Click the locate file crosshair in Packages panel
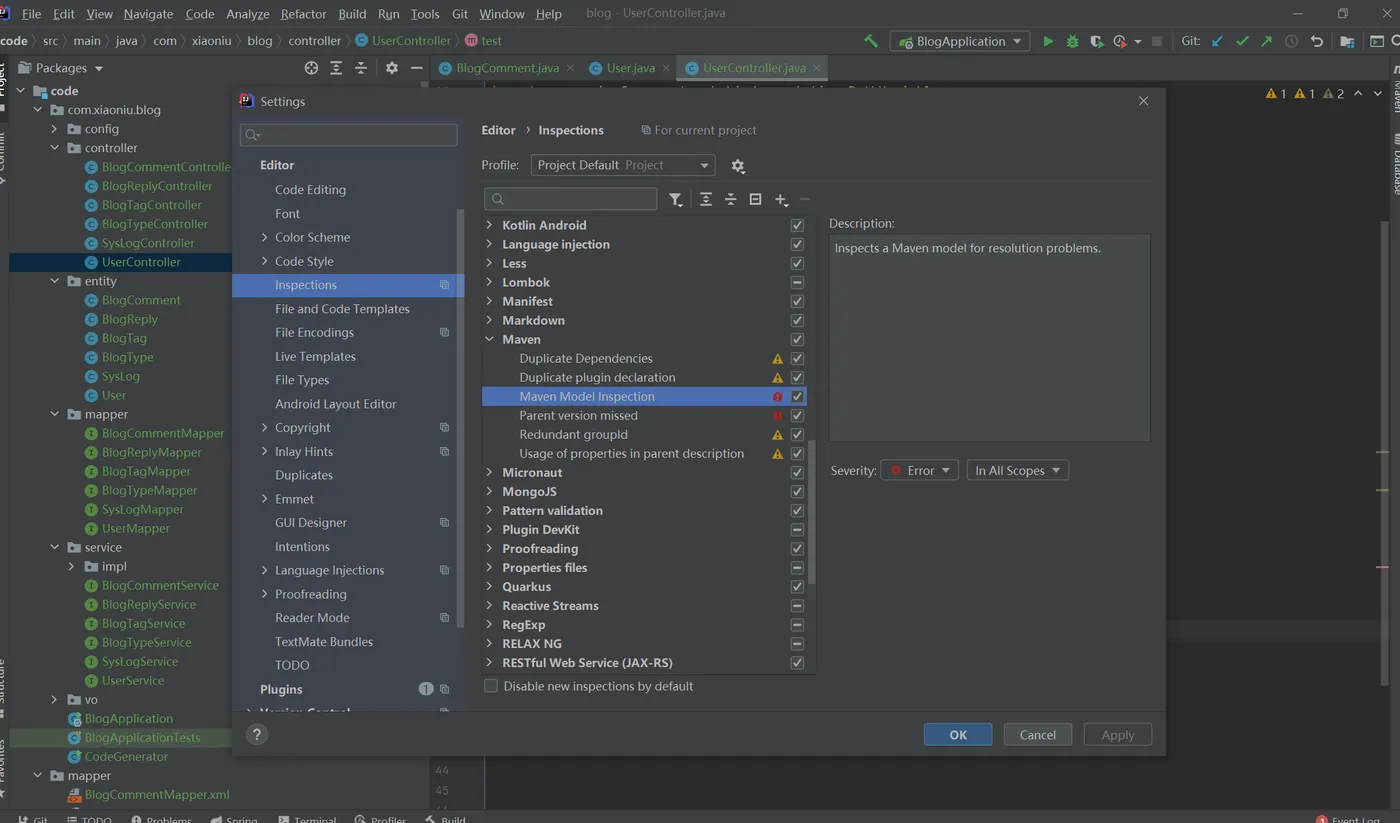This screenshot has width=1400, height=823. coord(311,68)
